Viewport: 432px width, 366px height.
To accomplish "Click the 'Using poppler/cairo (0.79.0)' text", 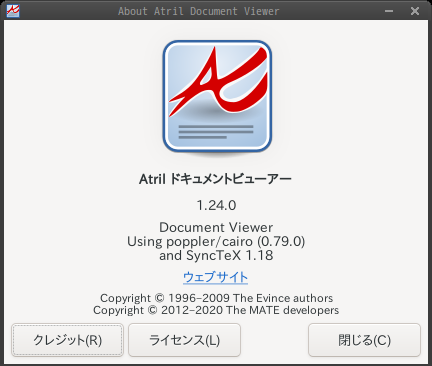I will [x=216, y=241].
